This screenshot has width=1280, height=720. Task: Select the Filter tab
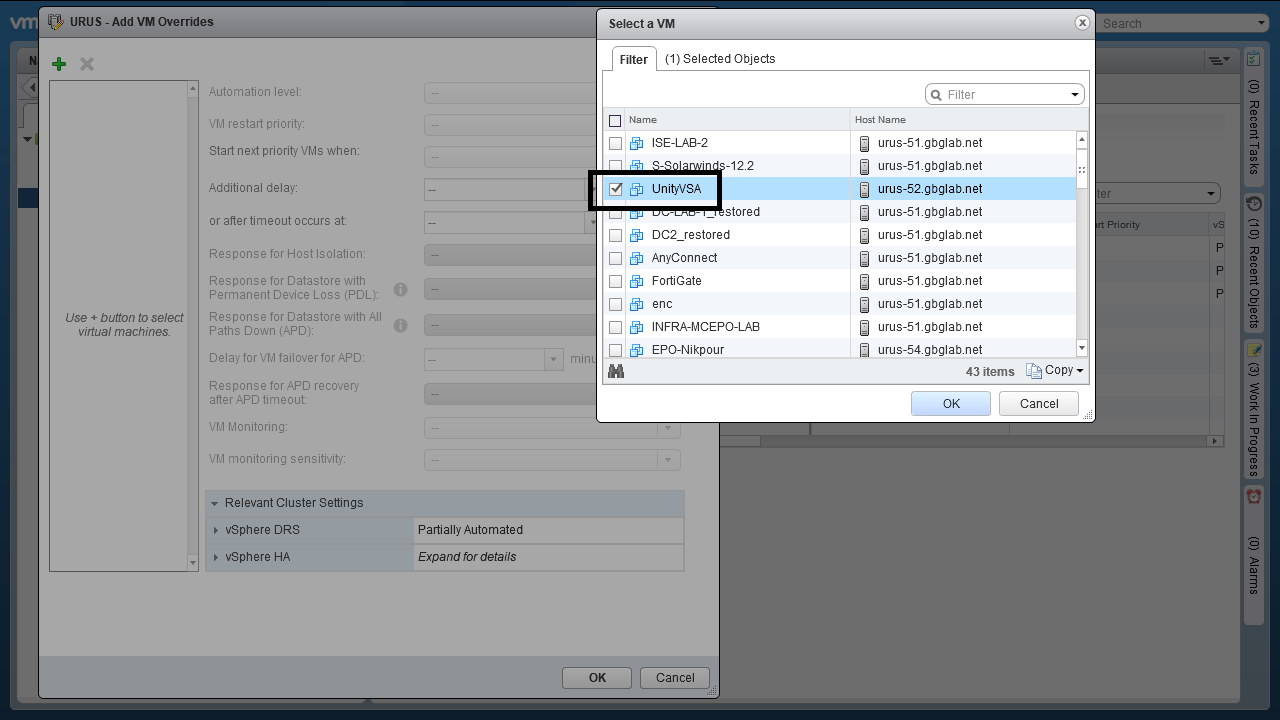pyautogui.click(x=633, y=59)
